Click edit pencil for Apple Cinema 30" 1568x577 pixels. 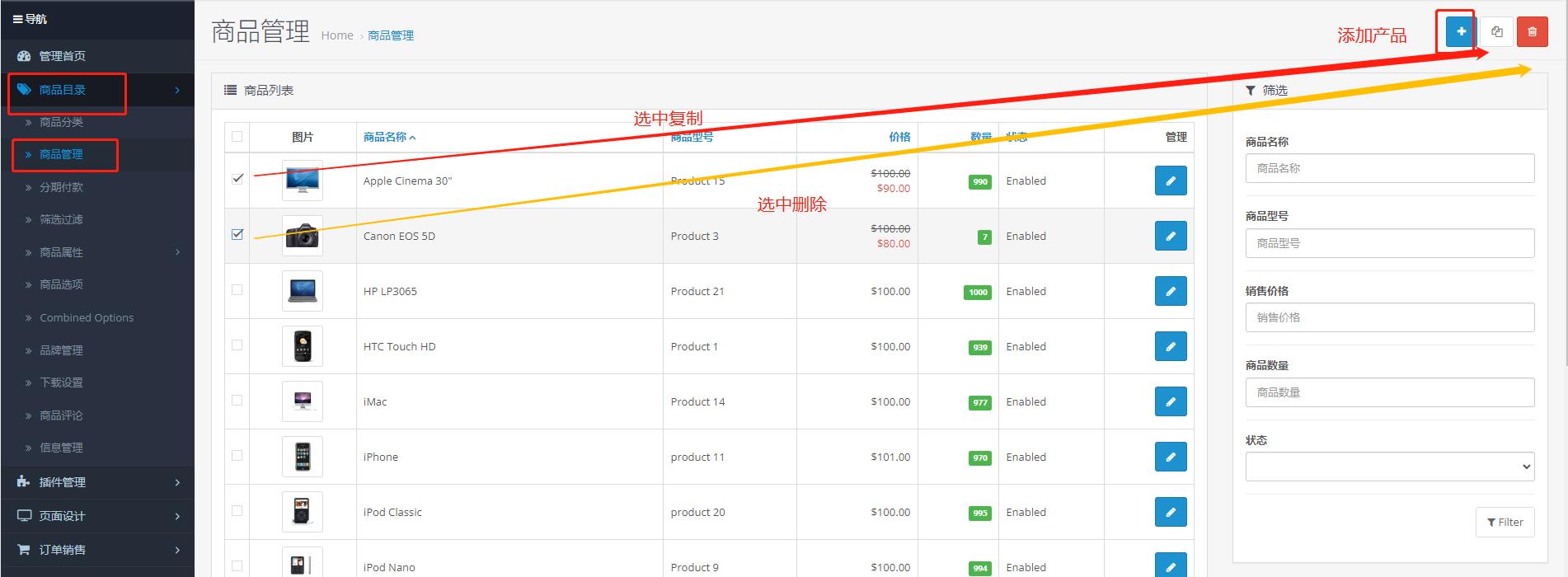coord(1170,181)
